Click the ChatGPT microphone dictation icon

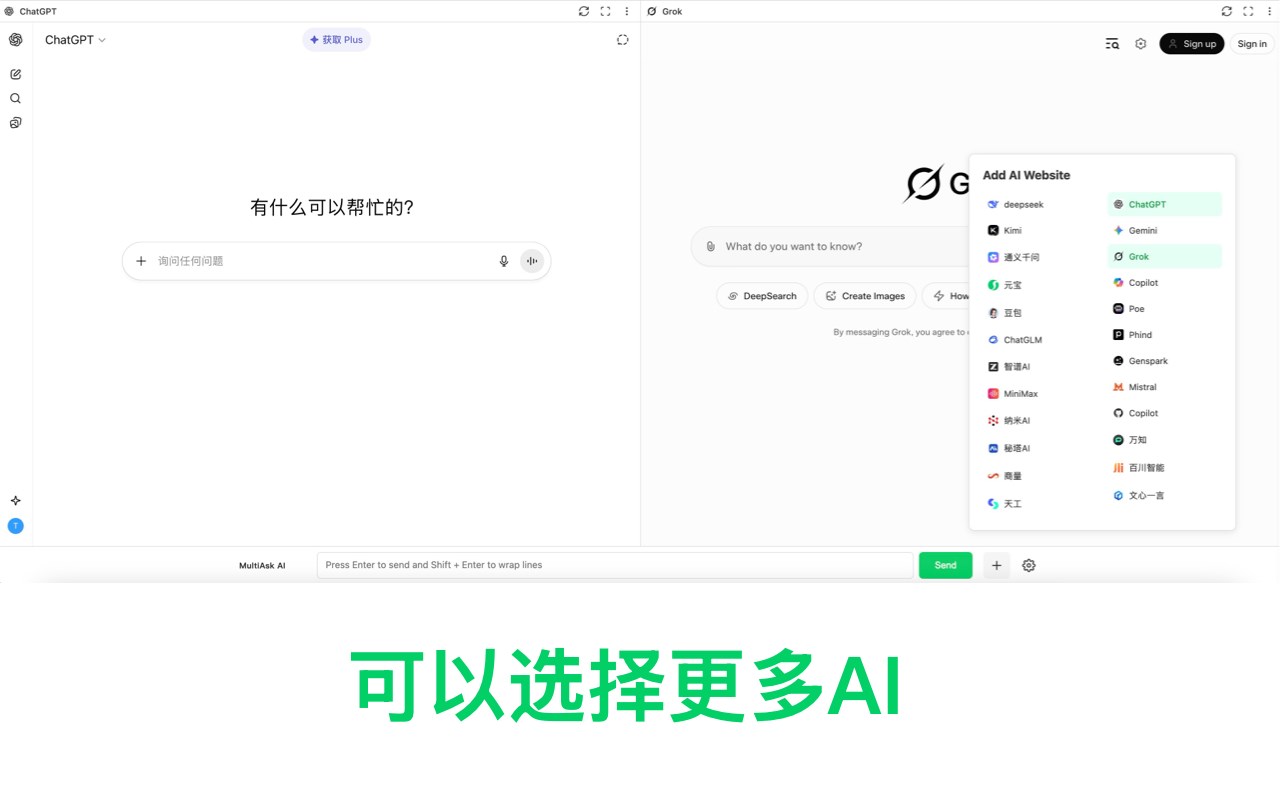click(504, 261)
